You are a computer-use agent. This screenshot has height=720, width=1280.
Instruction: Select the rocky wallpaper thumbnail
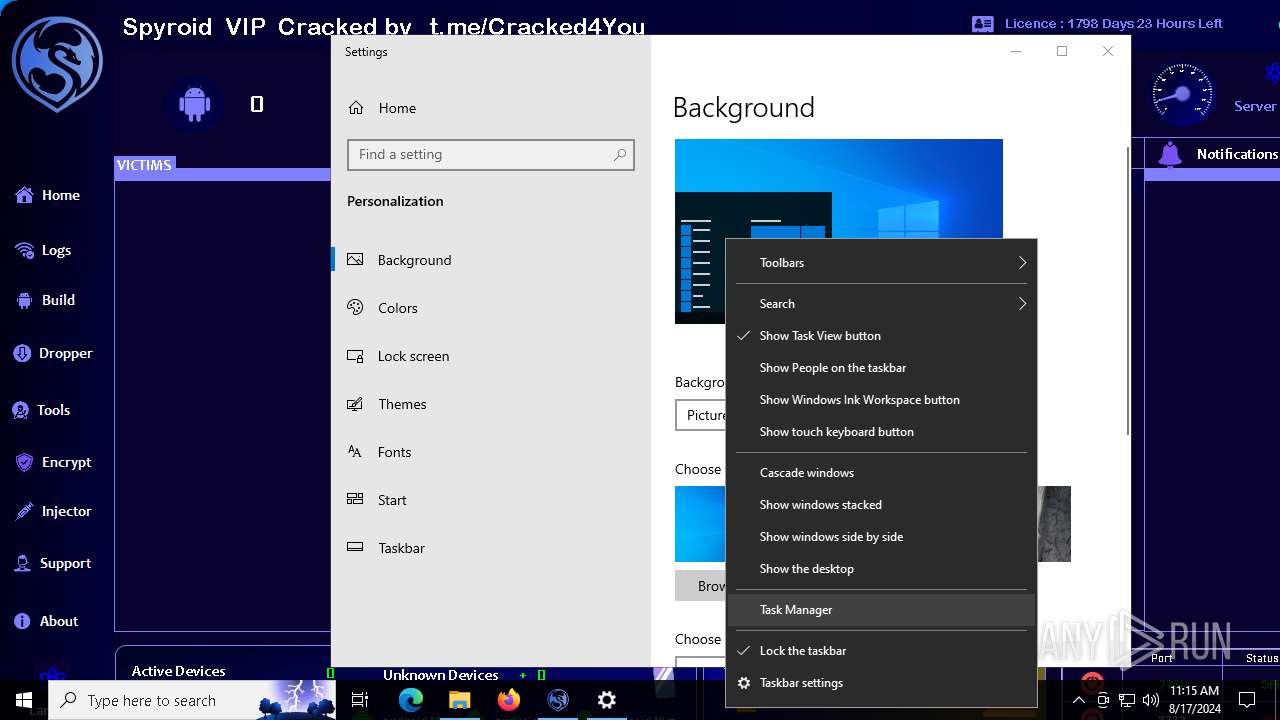[x=1054, y=524]
